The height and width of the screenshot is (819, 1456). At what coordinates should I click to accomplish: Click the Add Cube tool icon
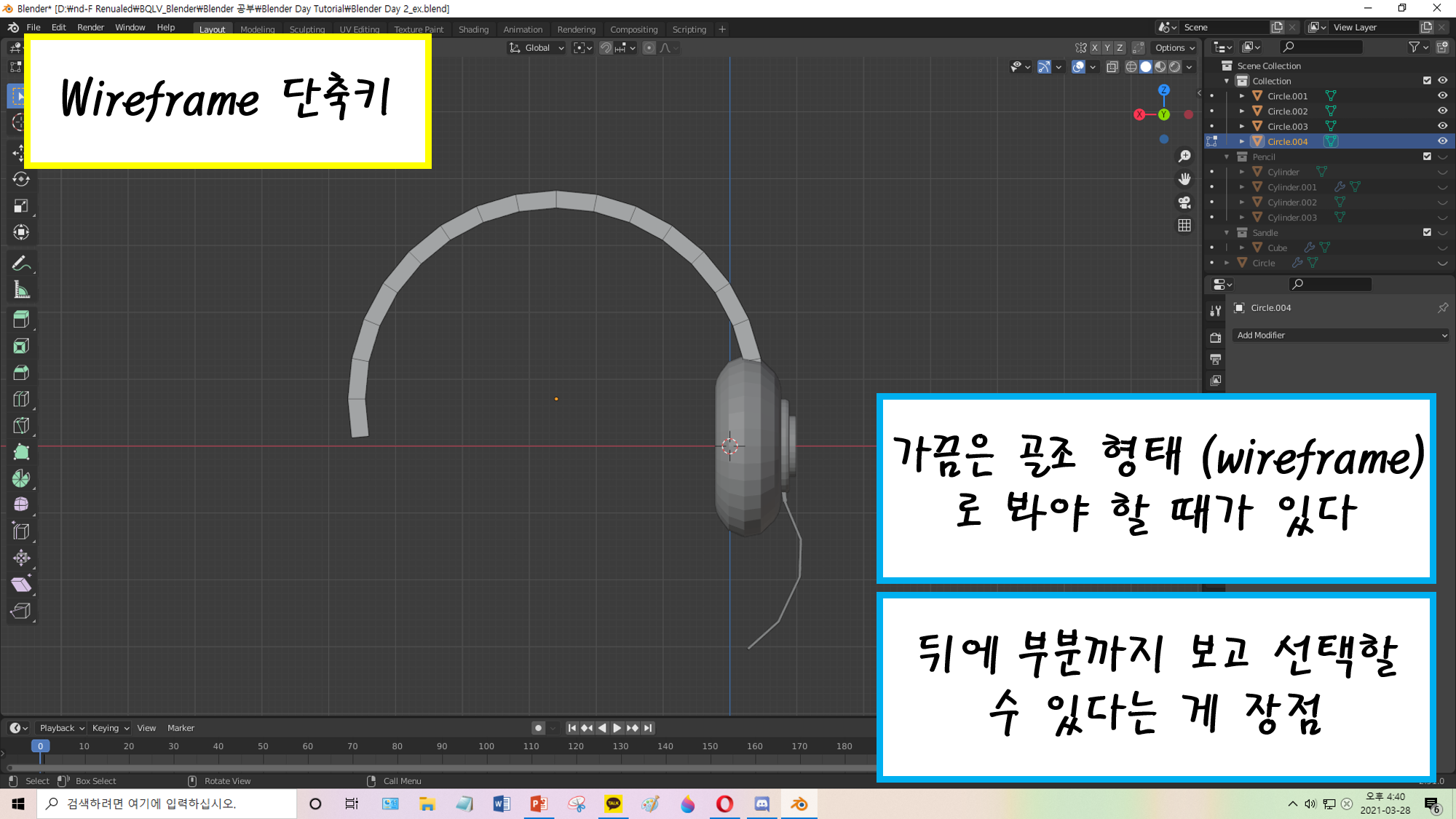20,319
